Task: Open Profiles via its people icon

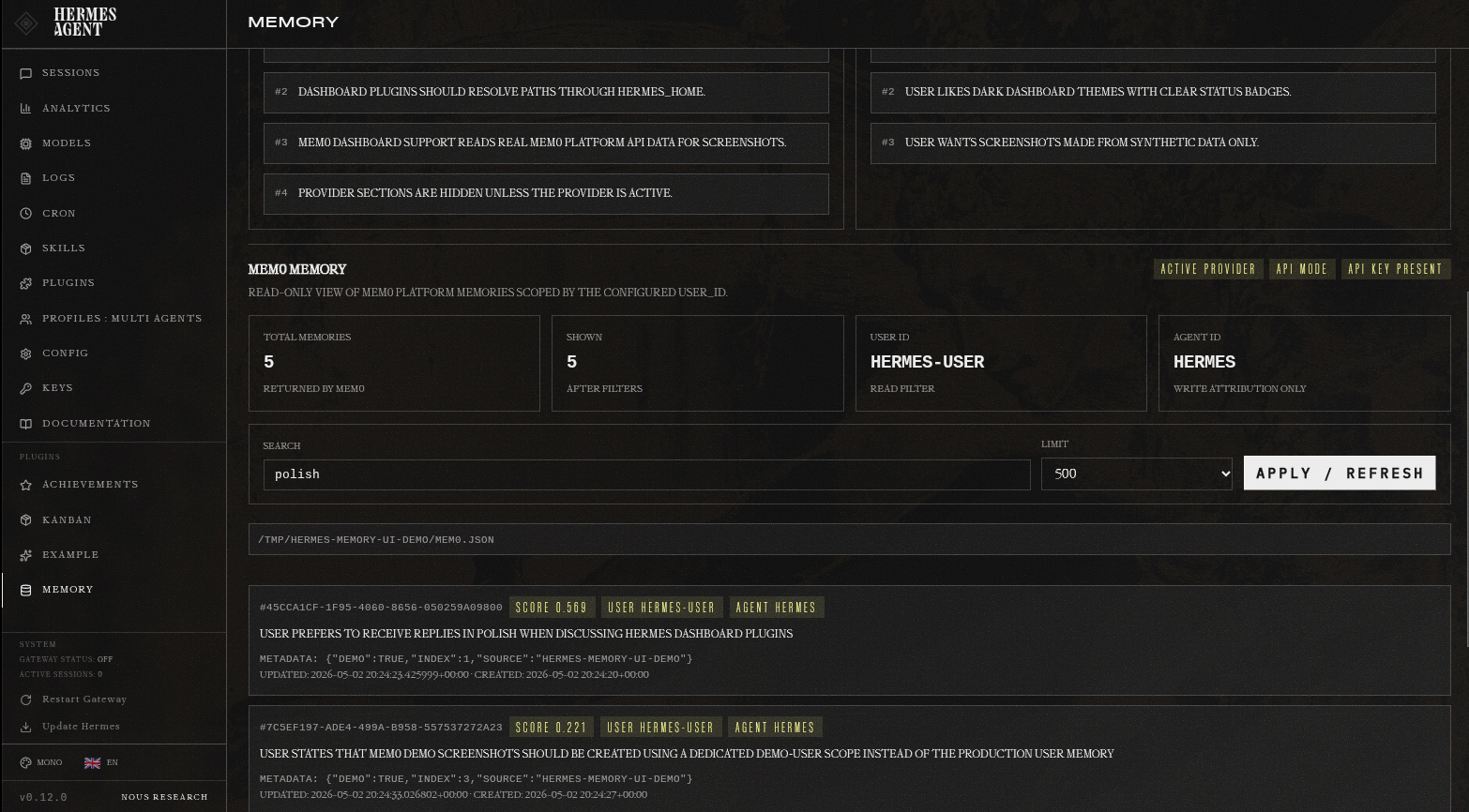Action: coord(25,319)
